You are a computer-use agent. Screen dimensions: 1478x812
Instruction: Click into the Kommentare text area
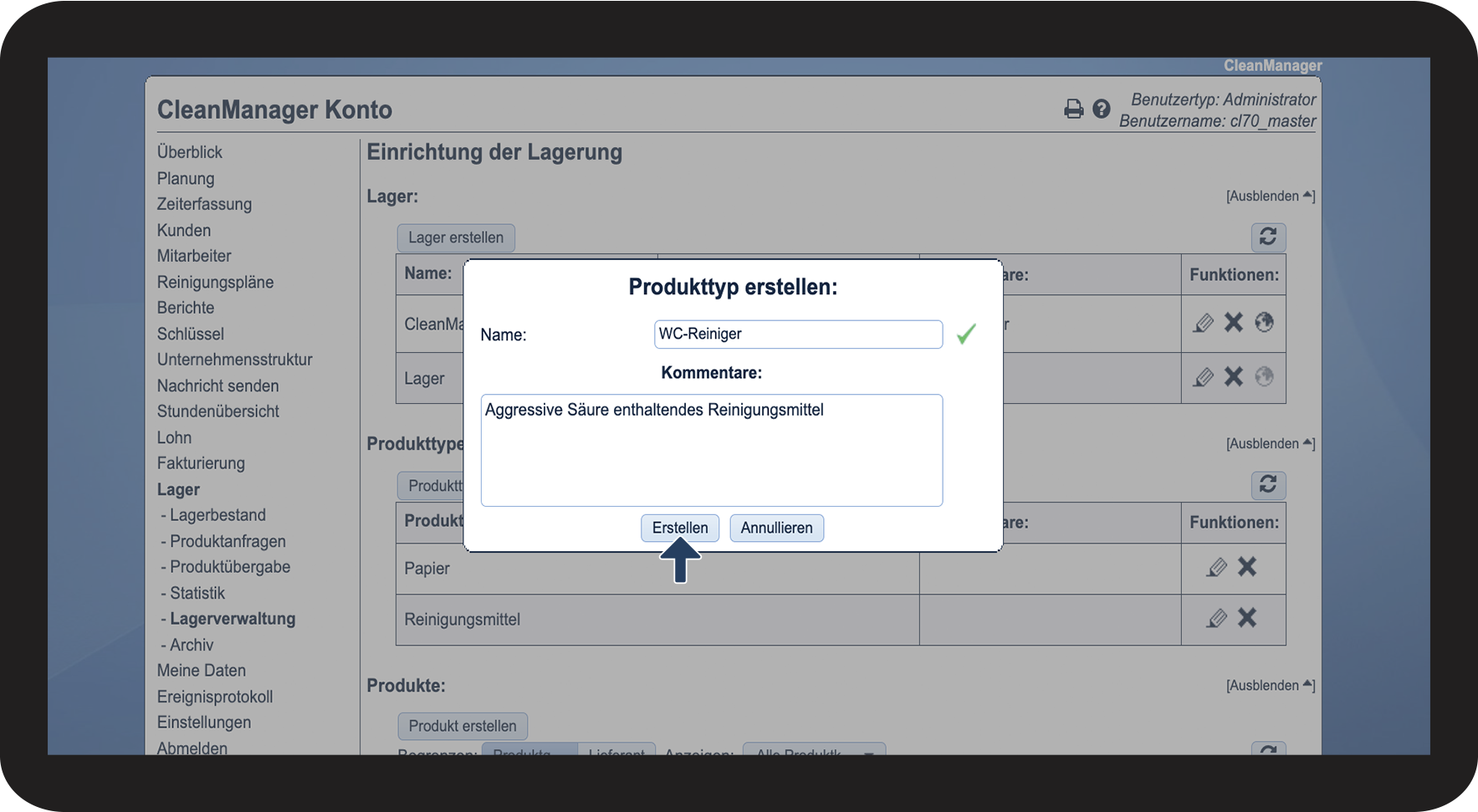coord(712,450)
